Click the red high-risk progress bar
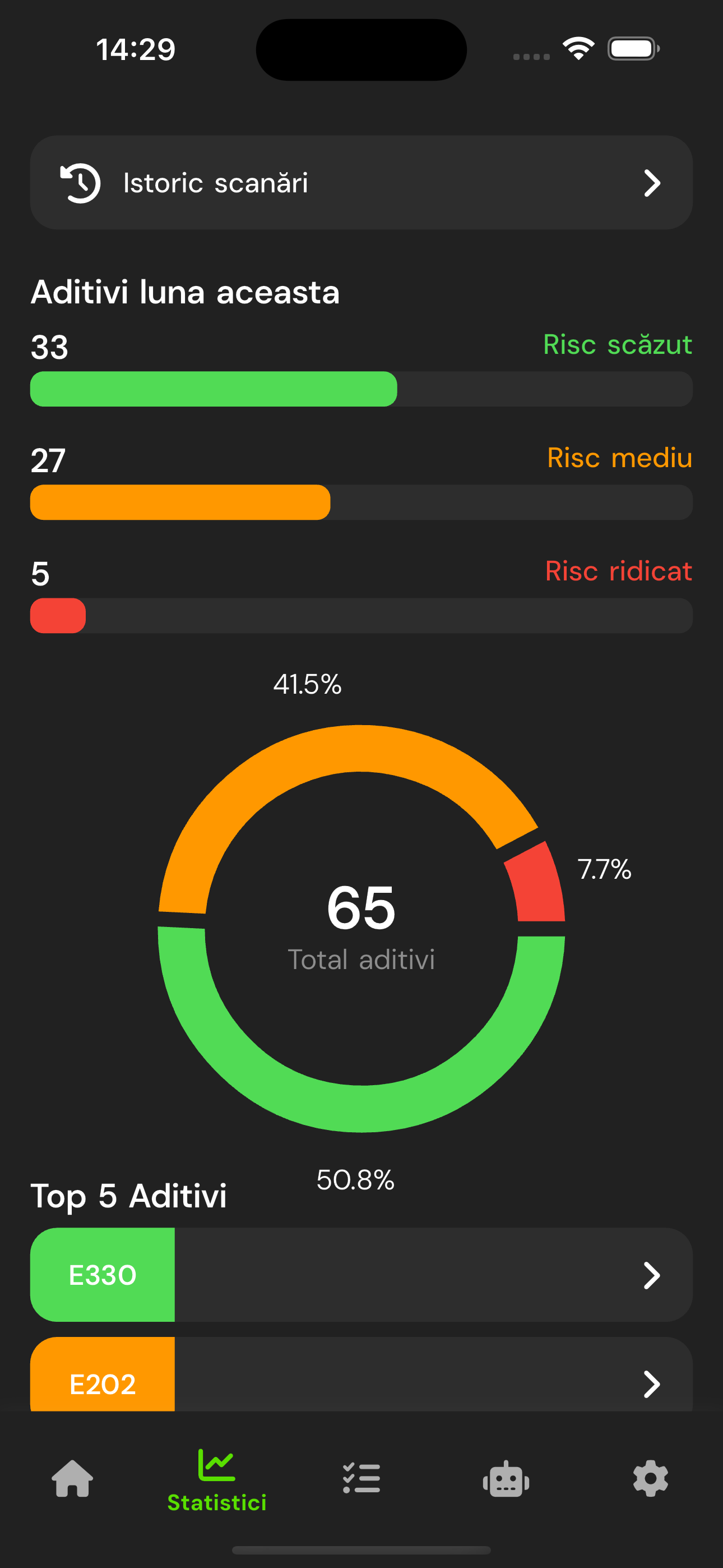723x1568 pixels. click(x=58, y=615)
